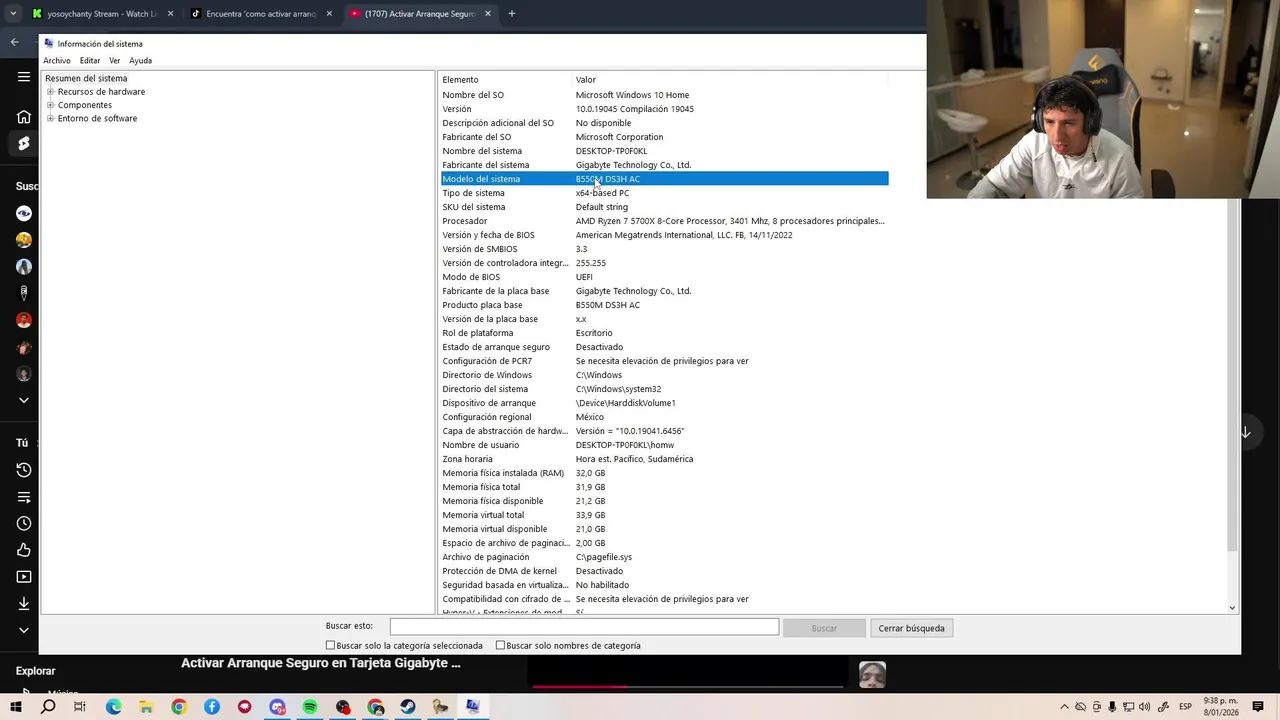Click the Cerrar búsqueda button
Image resolution: width=1280 pixels, height=720 pixels.
pyautogui.click(x=911, y=628)
